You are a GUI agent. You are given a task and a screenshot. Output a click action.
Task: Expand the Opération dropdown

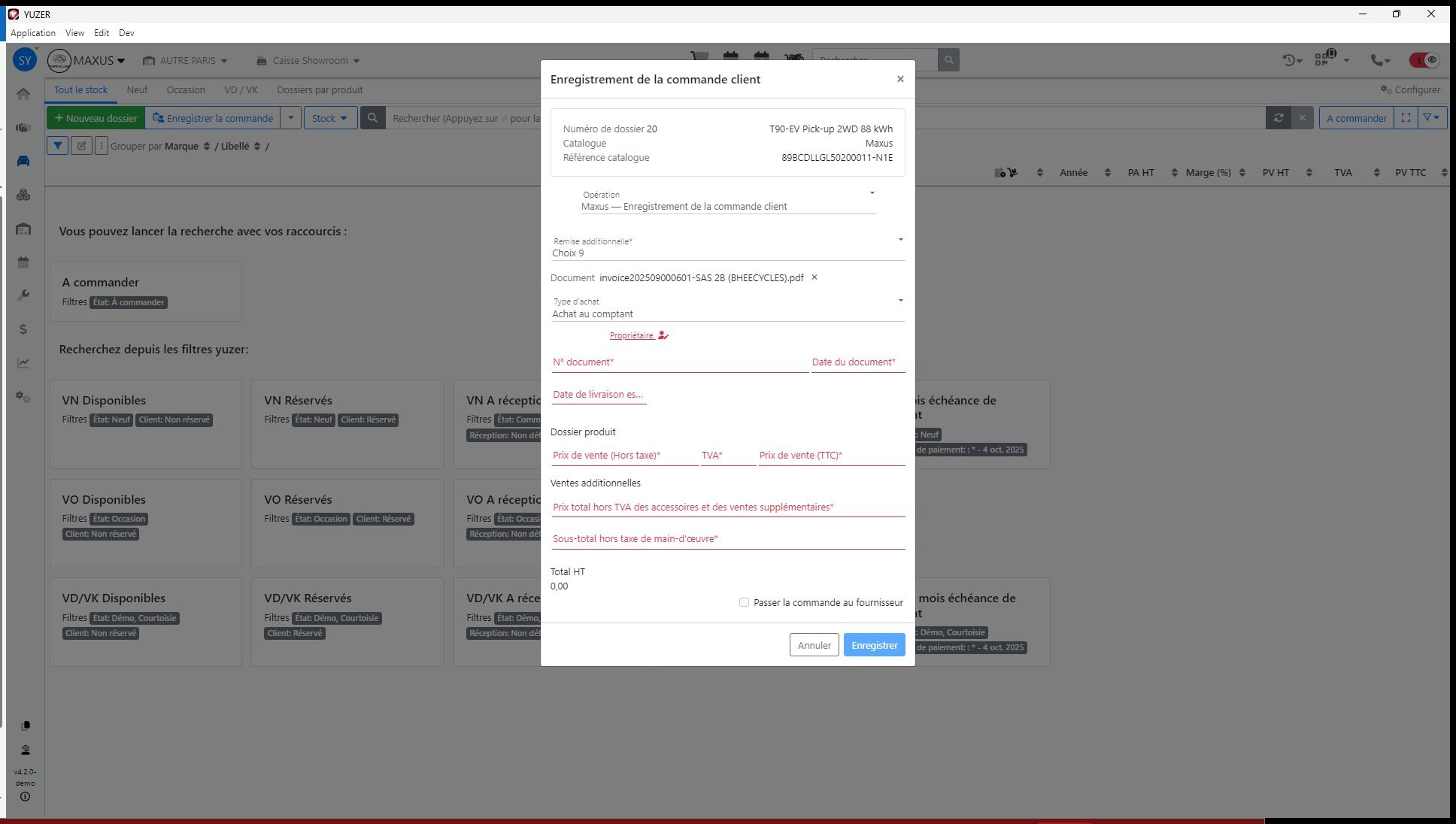point(872,193)
